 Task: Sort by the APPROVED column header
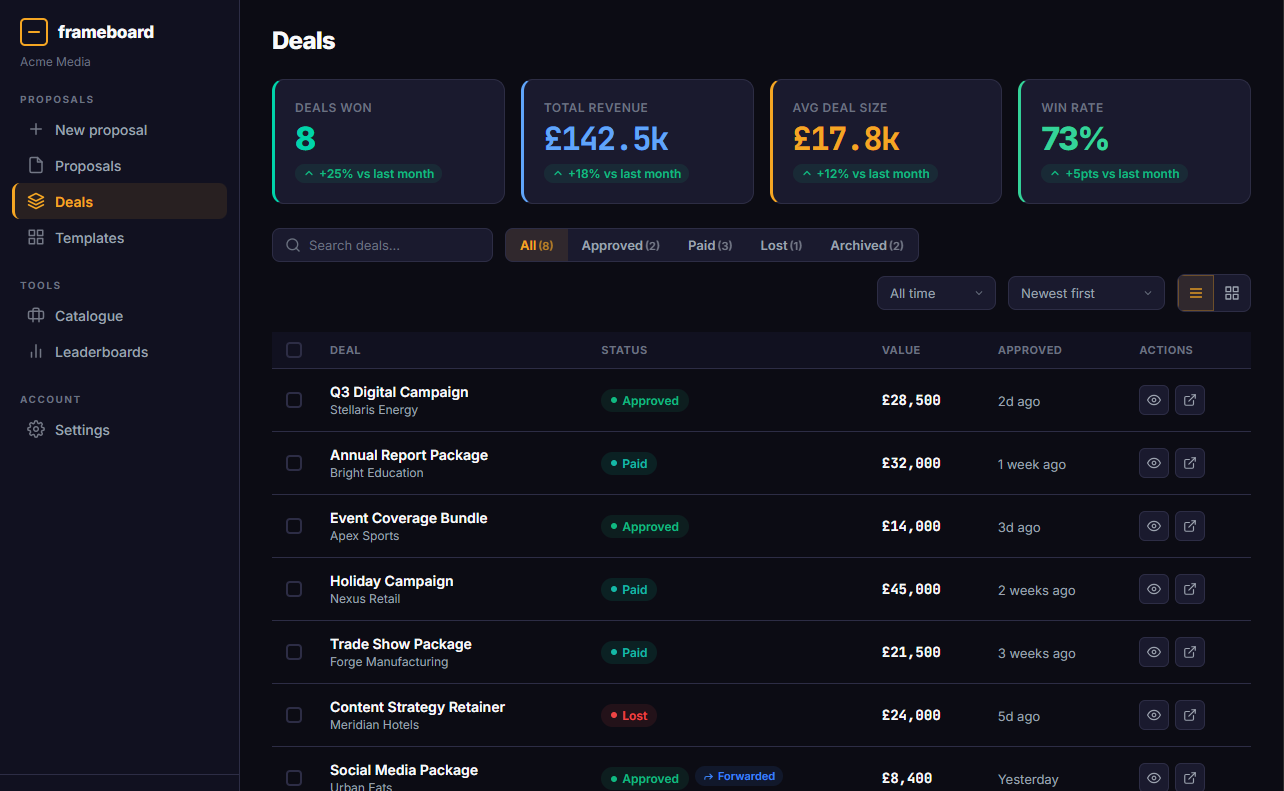click(x=1030, y=350)
